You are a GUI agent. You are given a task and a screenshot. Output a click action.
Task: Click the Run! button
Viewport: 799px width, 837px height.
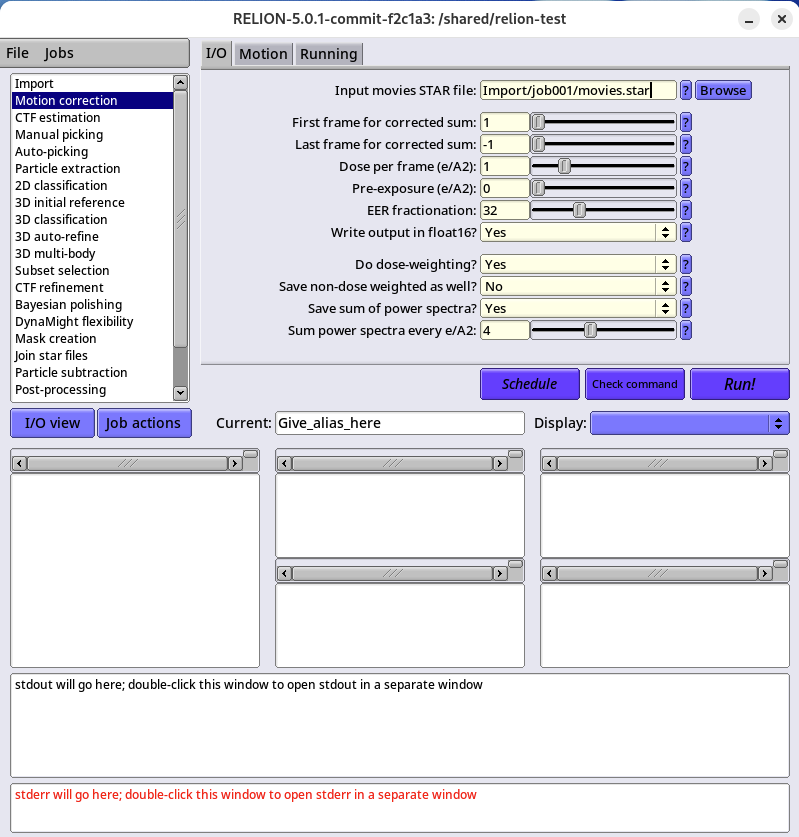(x=740, y=384)
